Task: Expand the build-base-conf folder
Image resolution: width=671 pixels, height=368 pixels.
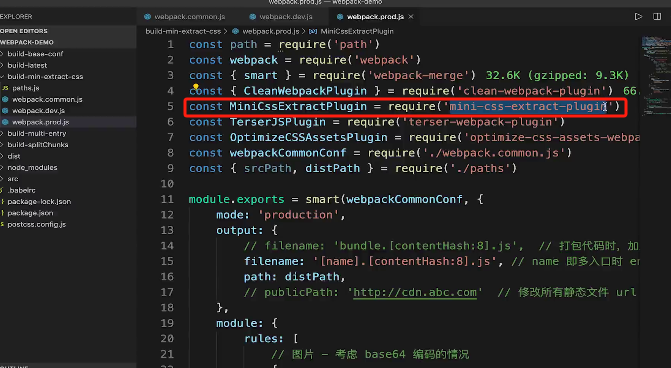Action: pos(35,54)
